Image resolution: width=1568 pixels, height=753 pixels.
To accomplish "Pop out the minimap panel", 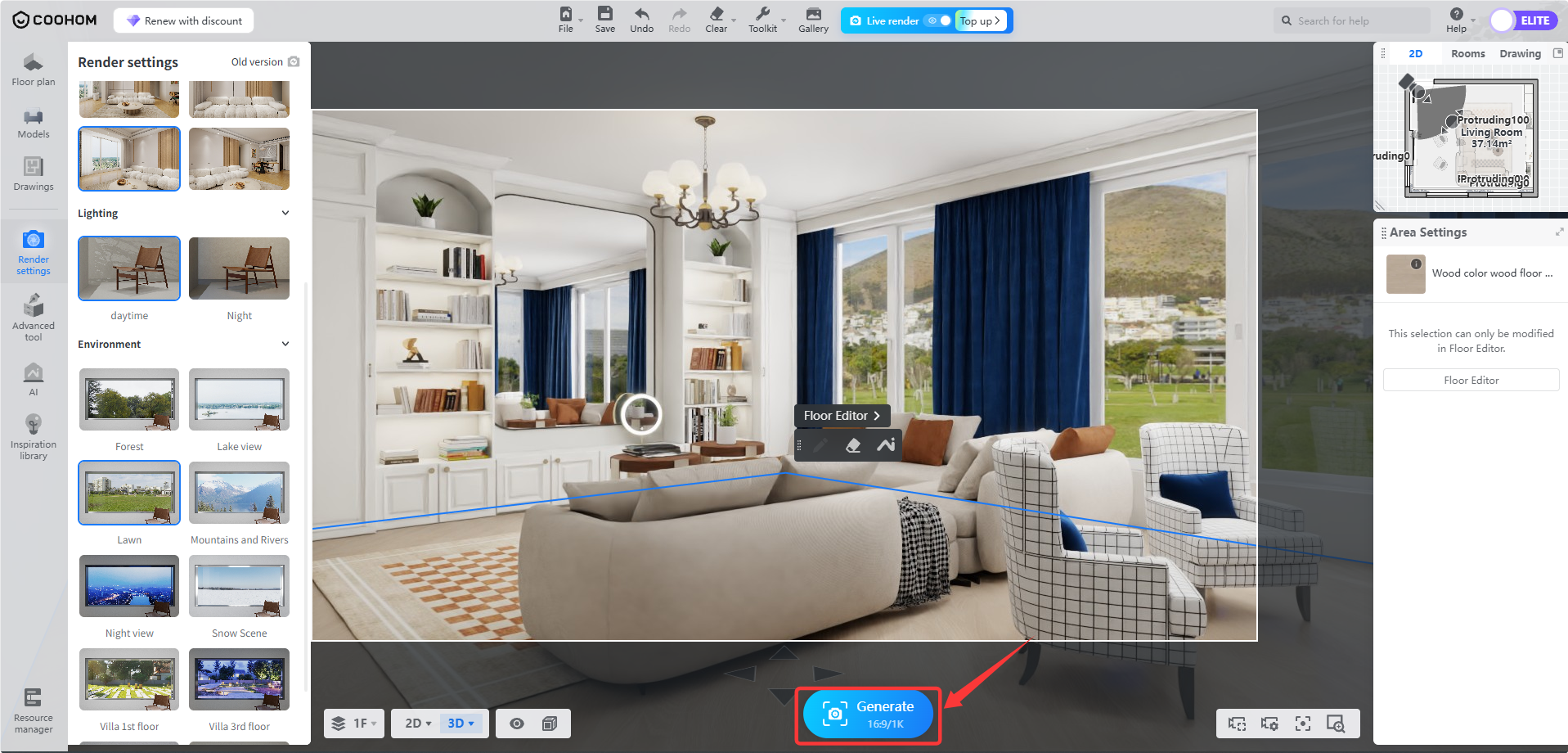I will [1557, 53].
